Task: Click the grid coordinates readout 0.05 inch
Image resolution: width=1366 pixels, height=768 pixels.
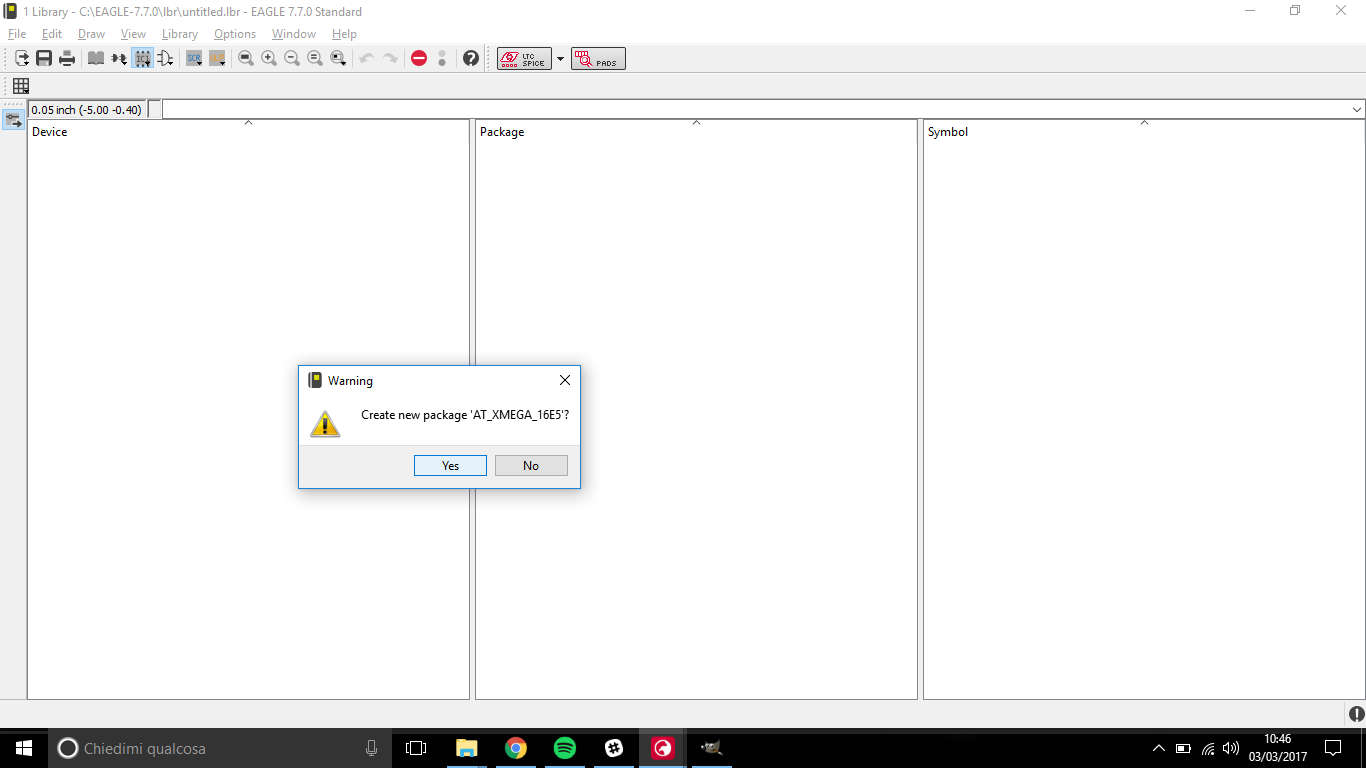Action: tap(87, 109)
